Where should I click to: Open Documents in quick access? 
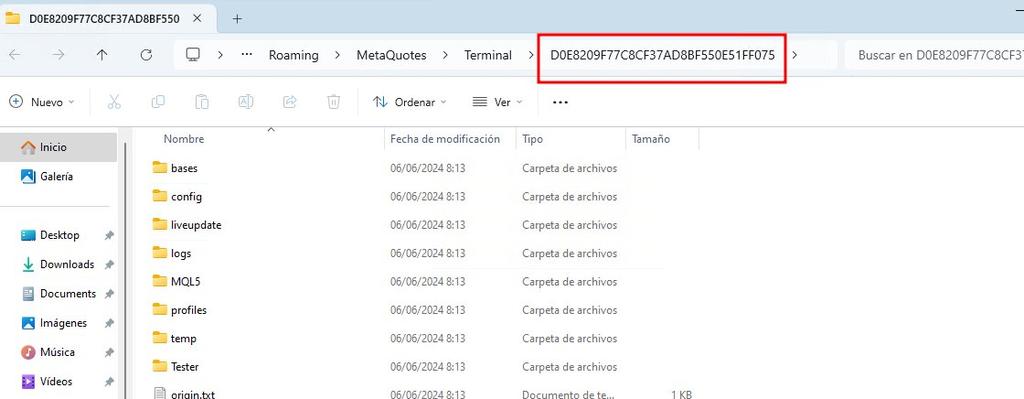pyautogui.click(x=68, y=294)
